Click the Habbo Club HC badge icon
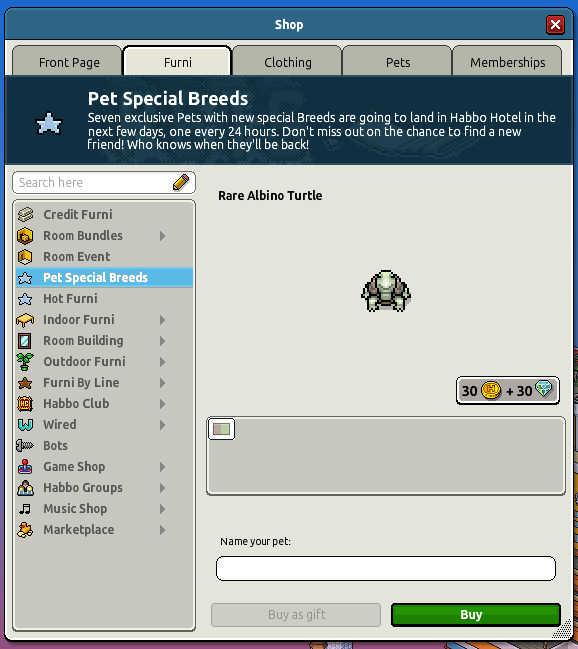 point(25,404)
